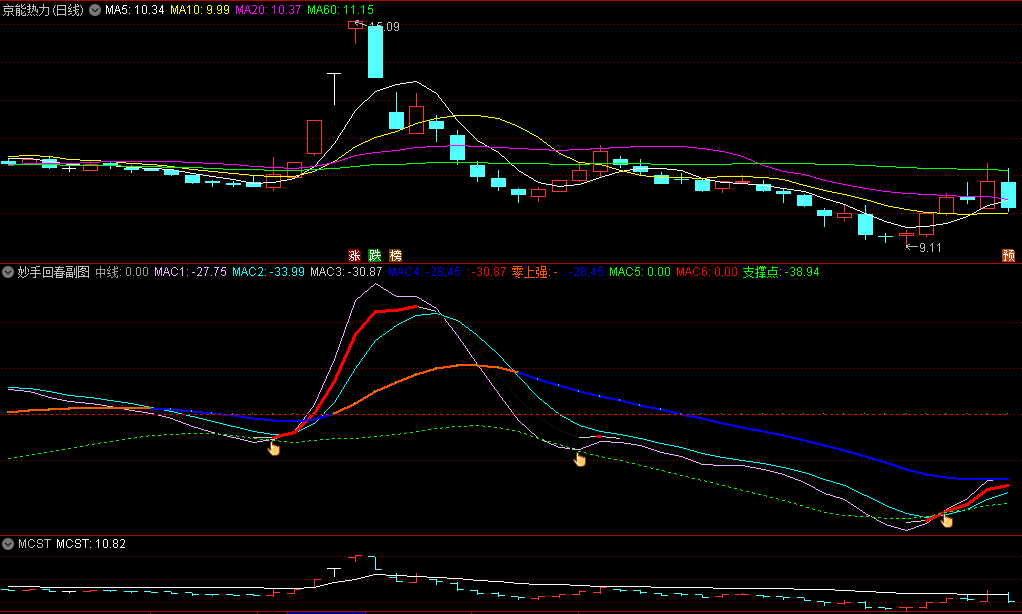Click the 妙手回春副图 indicator name

(x=53, y=271)
